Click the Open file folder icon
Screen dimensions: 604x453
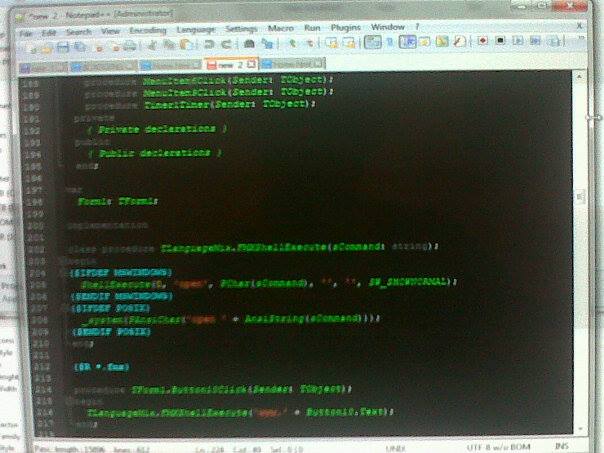[x=47, y=49]
